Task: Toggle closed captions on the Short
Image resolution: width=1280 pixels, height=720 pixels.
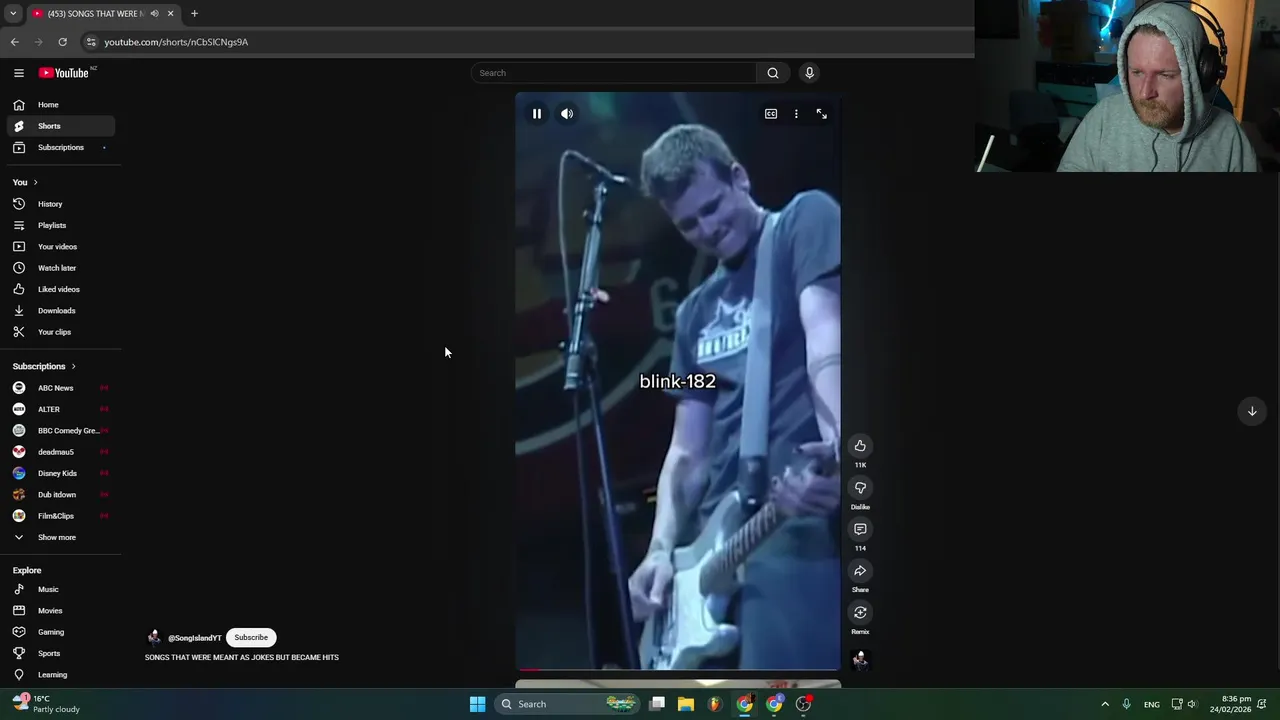Action: [x=771, y=114]
